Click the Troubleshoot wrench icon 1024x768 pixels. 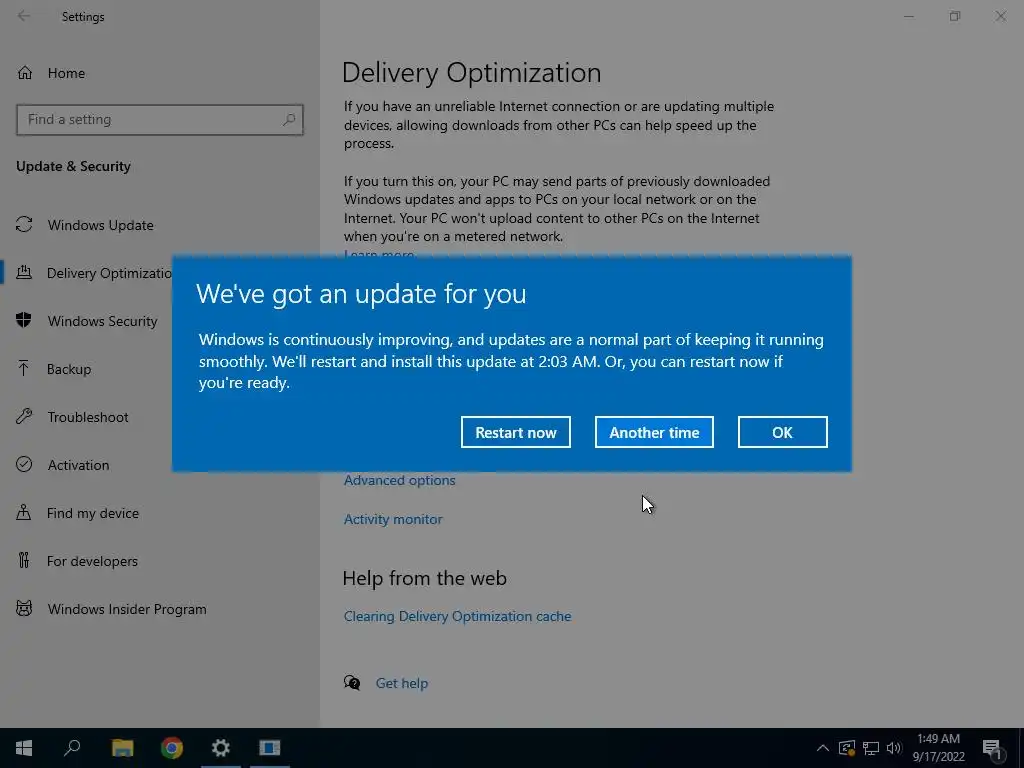(x=24, y=416)
